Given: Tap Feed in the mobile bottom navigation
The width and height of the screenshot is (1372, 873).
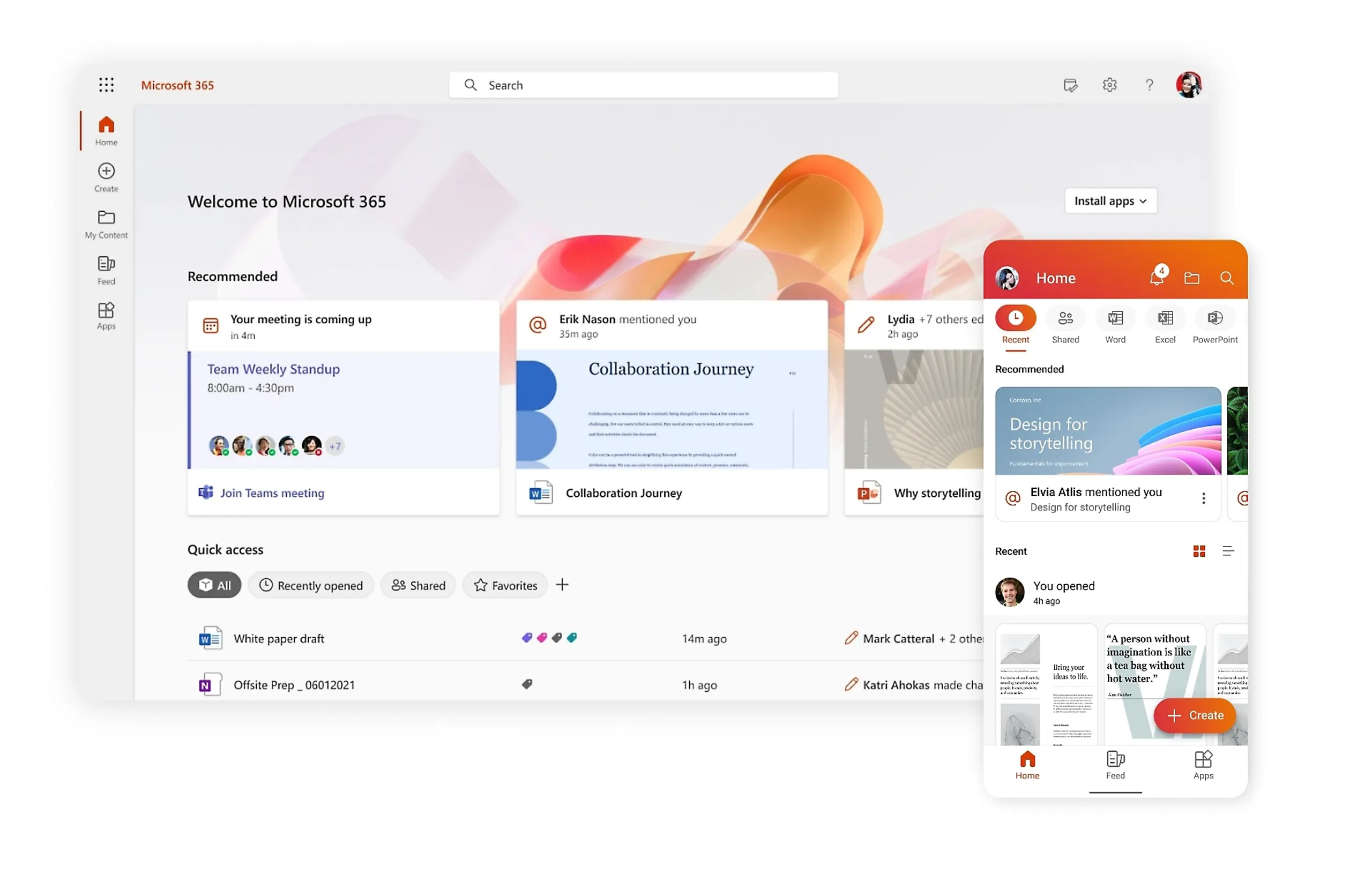Looking at the screenshot, I should pos(1115,766).
